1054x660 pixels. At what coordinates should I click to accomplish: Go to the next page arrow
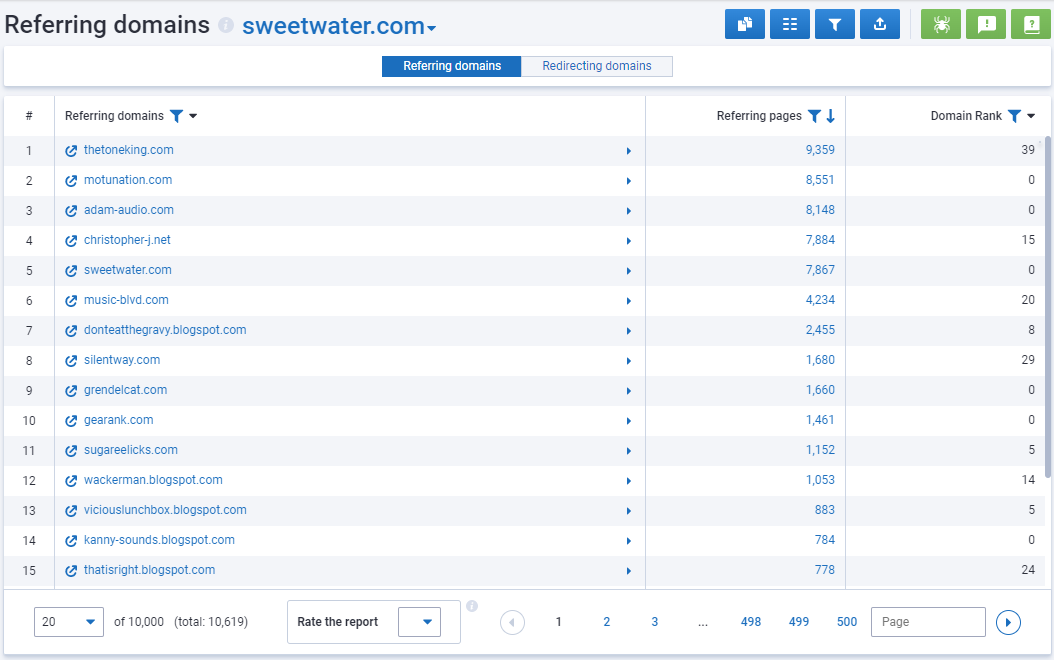coord(1008,622)
